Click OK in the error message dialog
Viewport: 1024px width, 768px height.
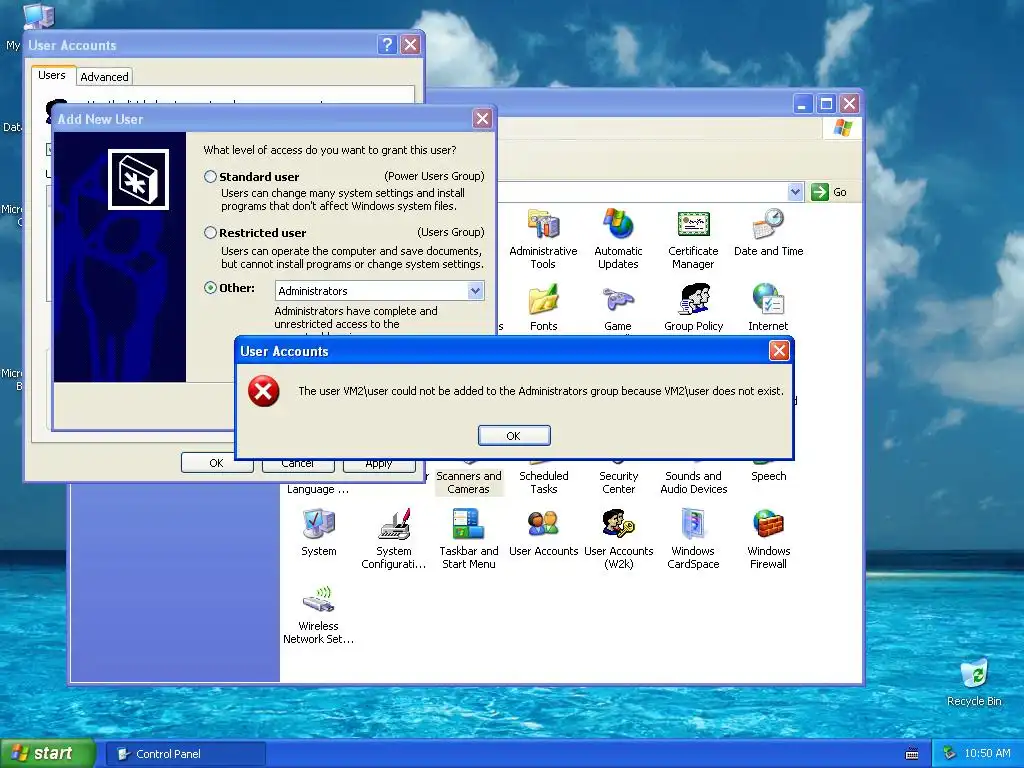point(514,436)
